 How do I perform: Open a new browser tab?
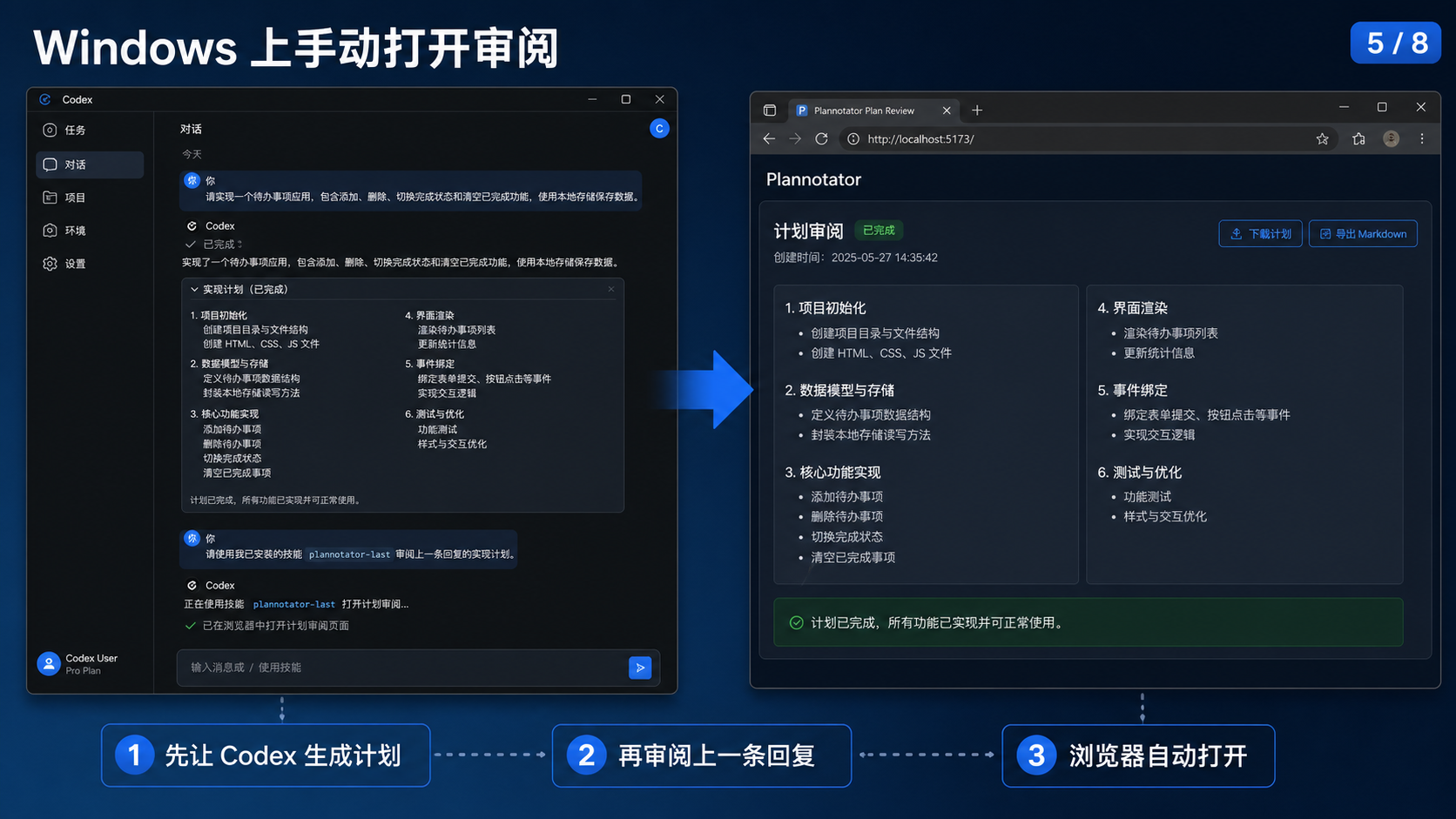(977, 111)
